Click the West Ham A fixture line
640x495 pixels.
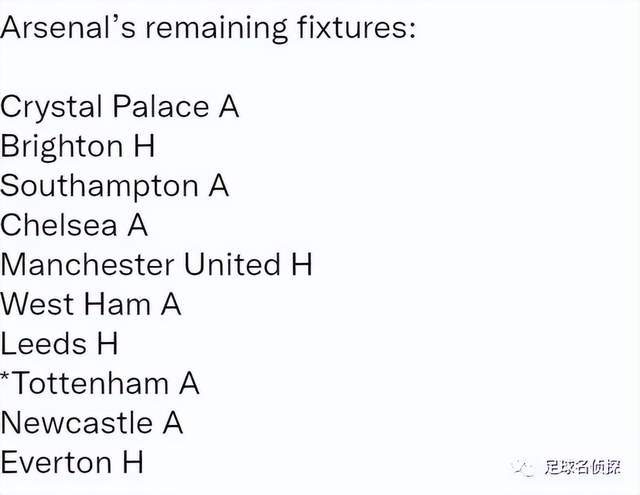click(x=91, y=304)
